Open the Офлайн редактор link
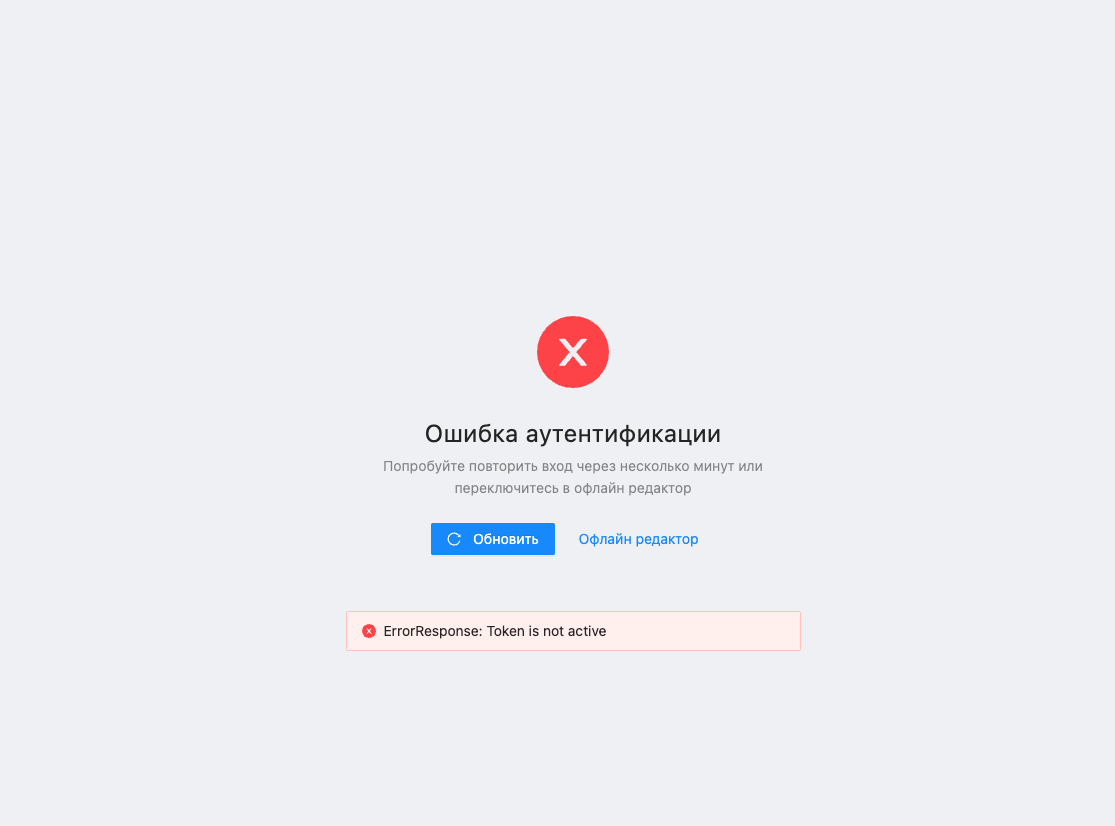 (638, 540)
